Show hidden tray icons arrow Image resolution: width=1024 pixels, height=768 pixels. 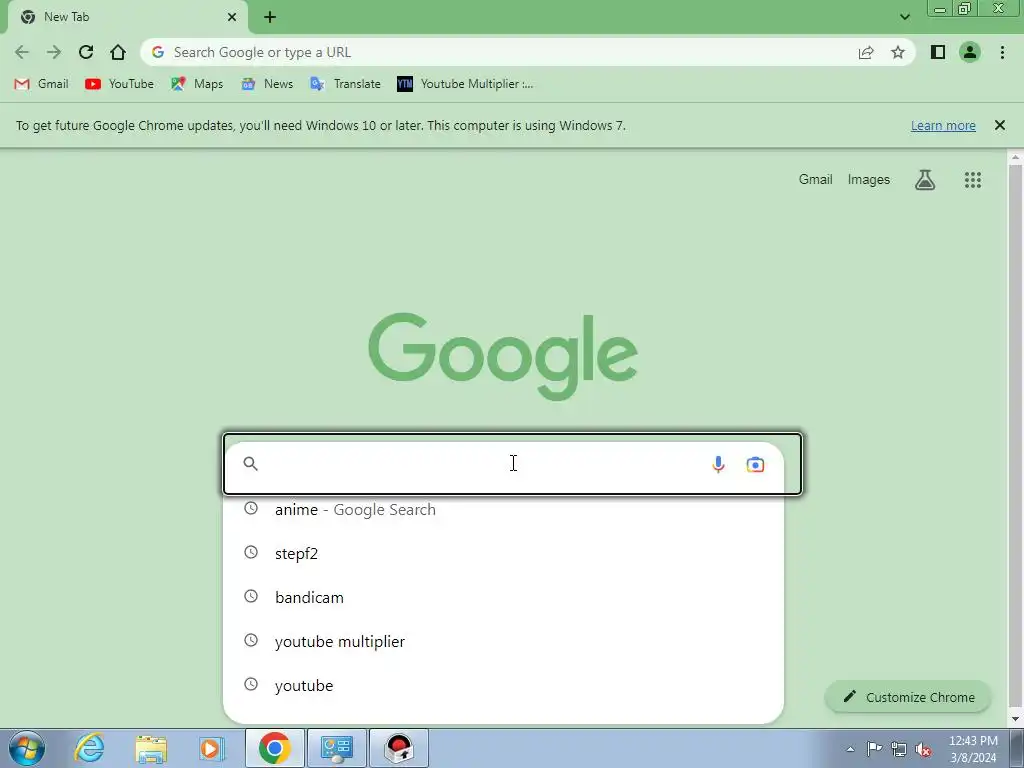(850, 749)
